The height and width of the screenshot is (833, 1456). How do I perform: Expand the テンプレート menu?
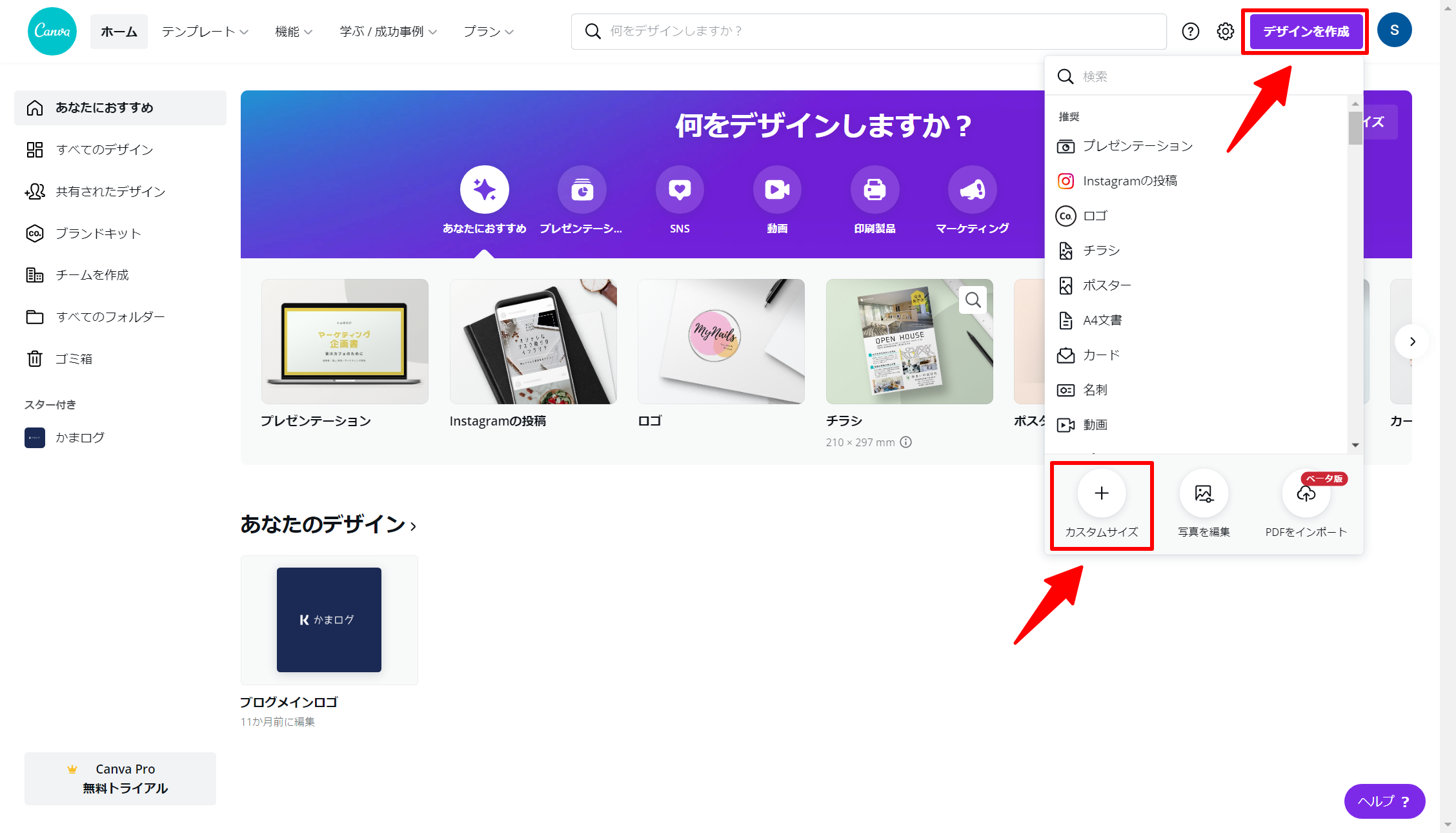pos(205,32)
